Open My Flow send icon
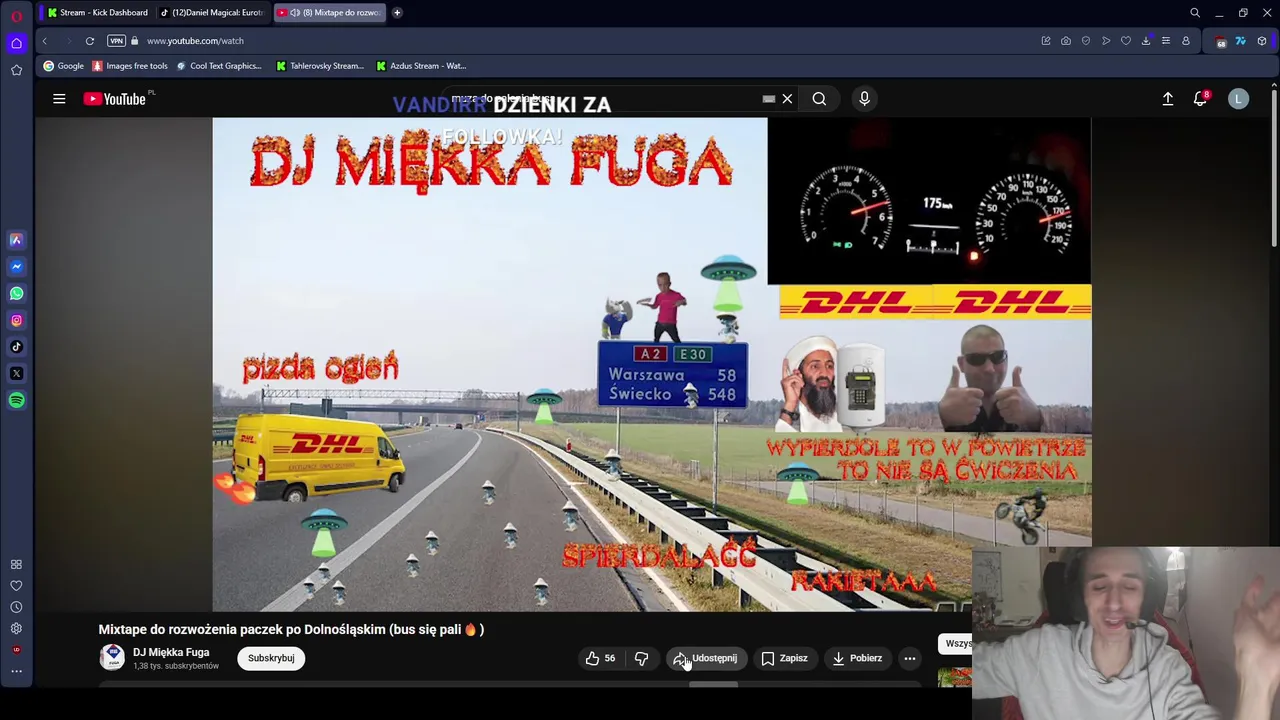Viewport: 1280px width, 720px height. [1106, 41]
